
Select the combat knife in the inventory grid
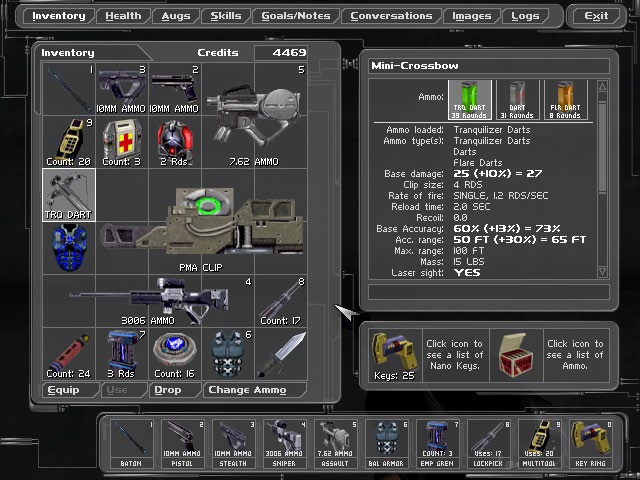pyautogui.click(x=281, y=352)
